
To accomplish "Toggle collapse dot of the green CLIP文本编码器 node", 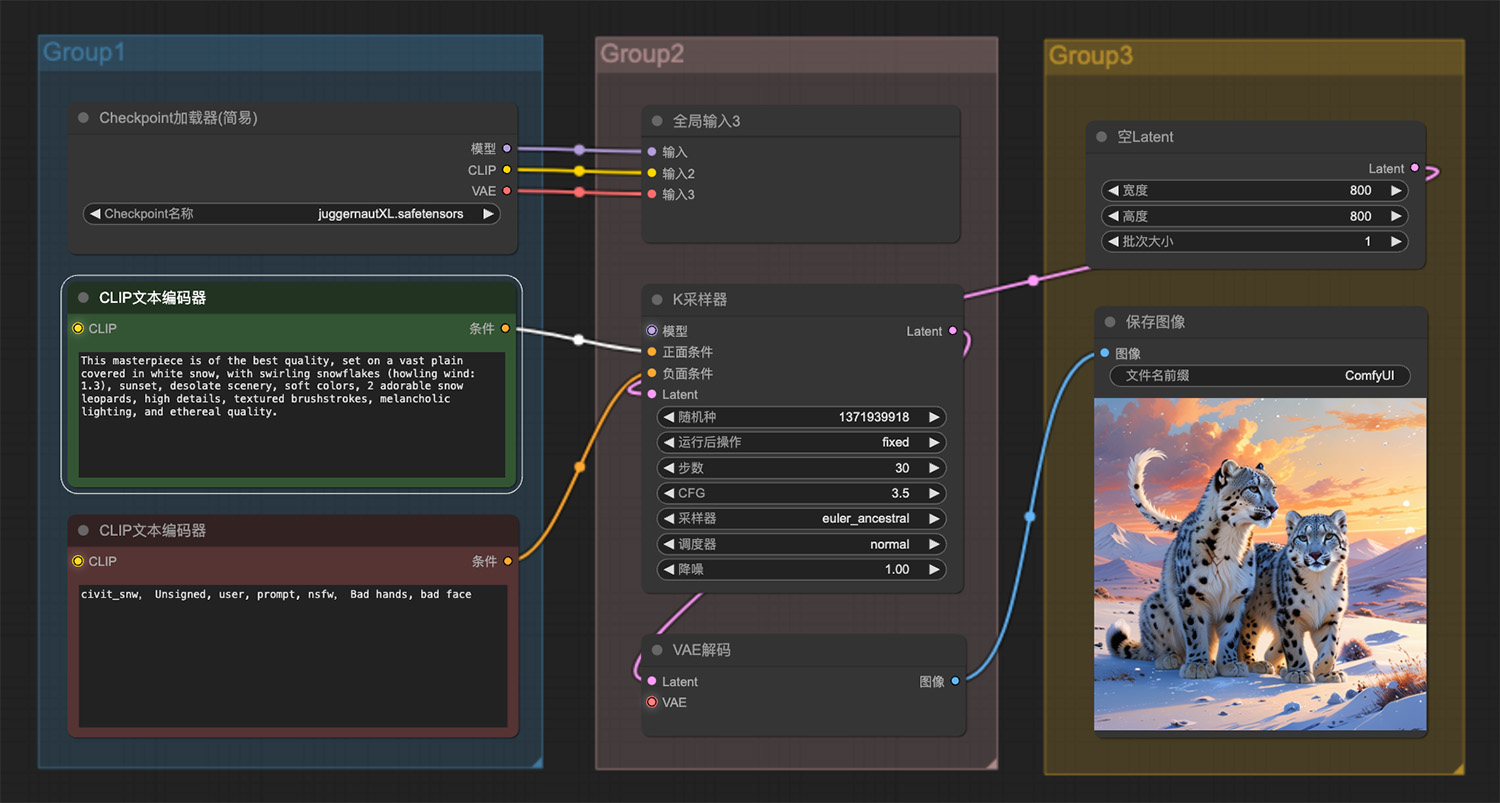I will coord(84,298).
